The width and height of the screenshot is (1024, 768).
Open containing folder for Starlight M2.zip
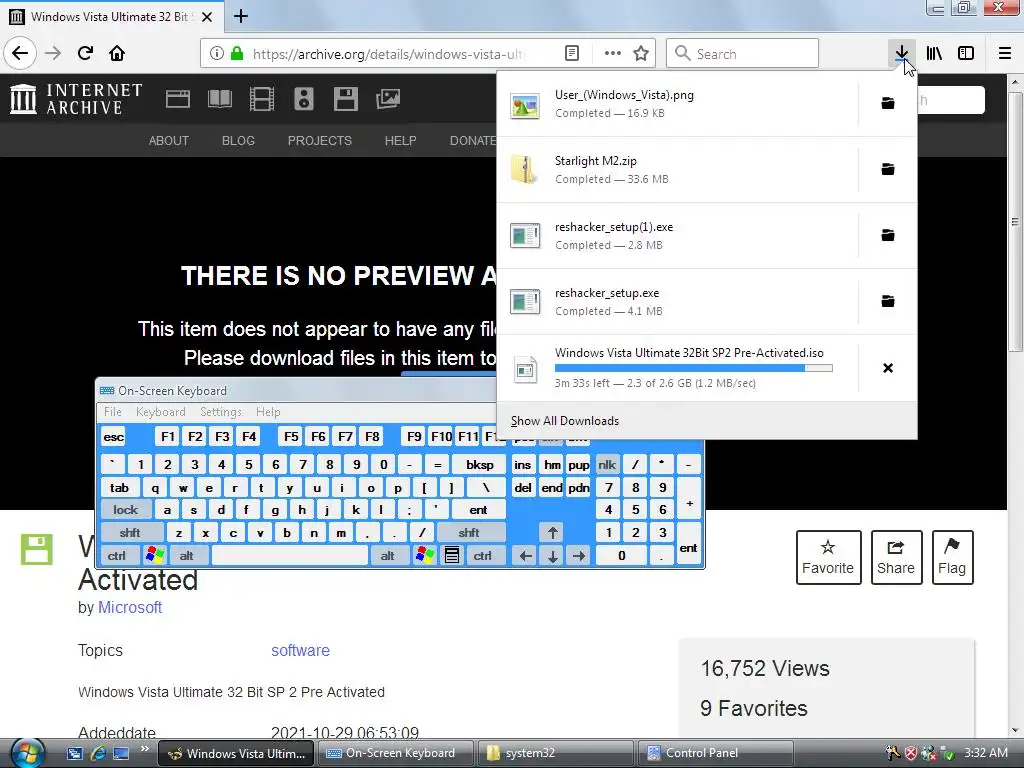(x=888, y=169)
